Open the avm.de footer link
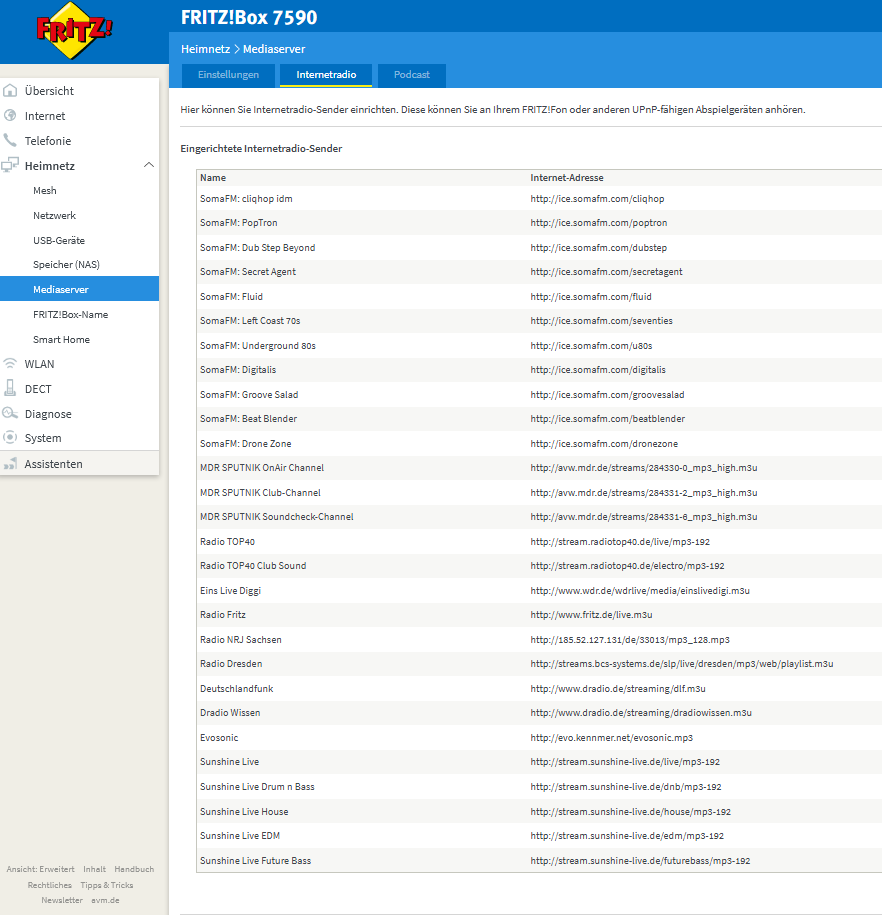This screenshot has width=882, height=915. coord(105,900)
